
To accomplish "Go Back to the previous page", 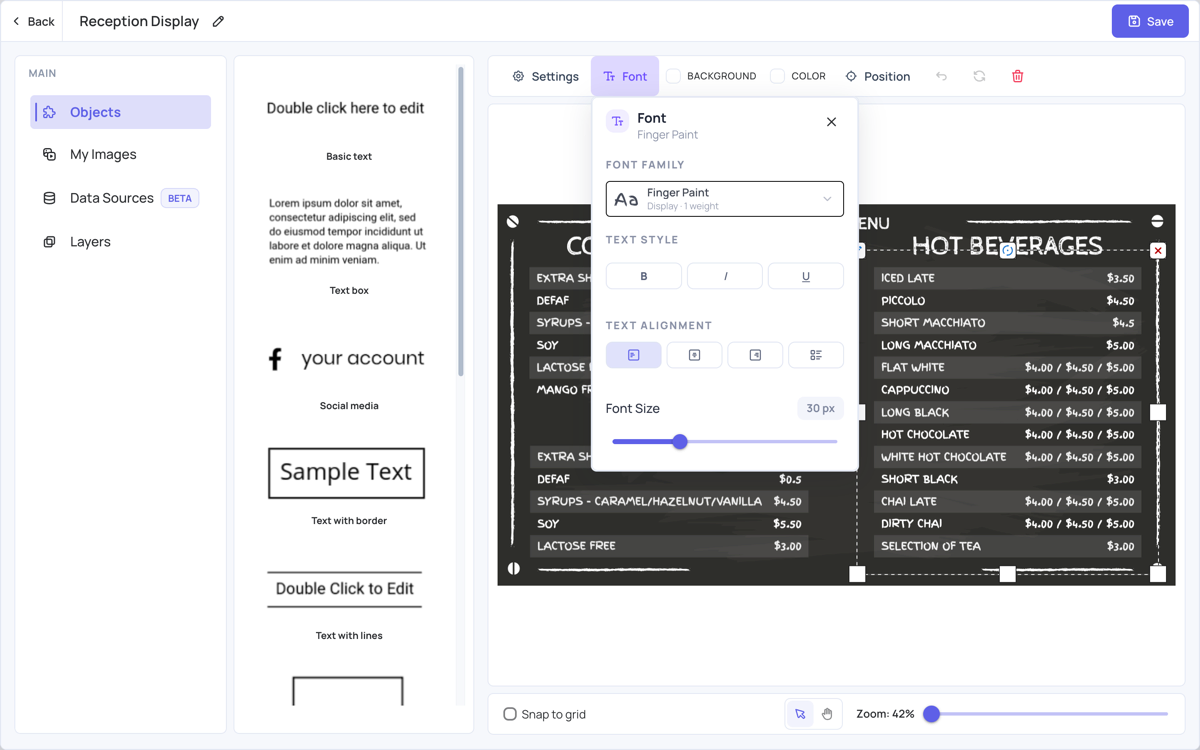I will 34,21.
